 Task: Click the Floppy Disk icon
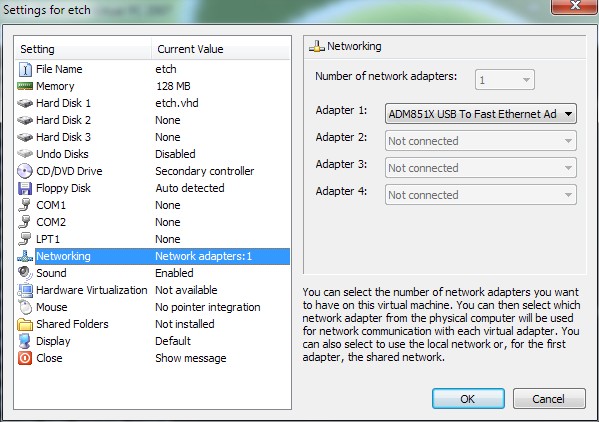tap(25, 188)
